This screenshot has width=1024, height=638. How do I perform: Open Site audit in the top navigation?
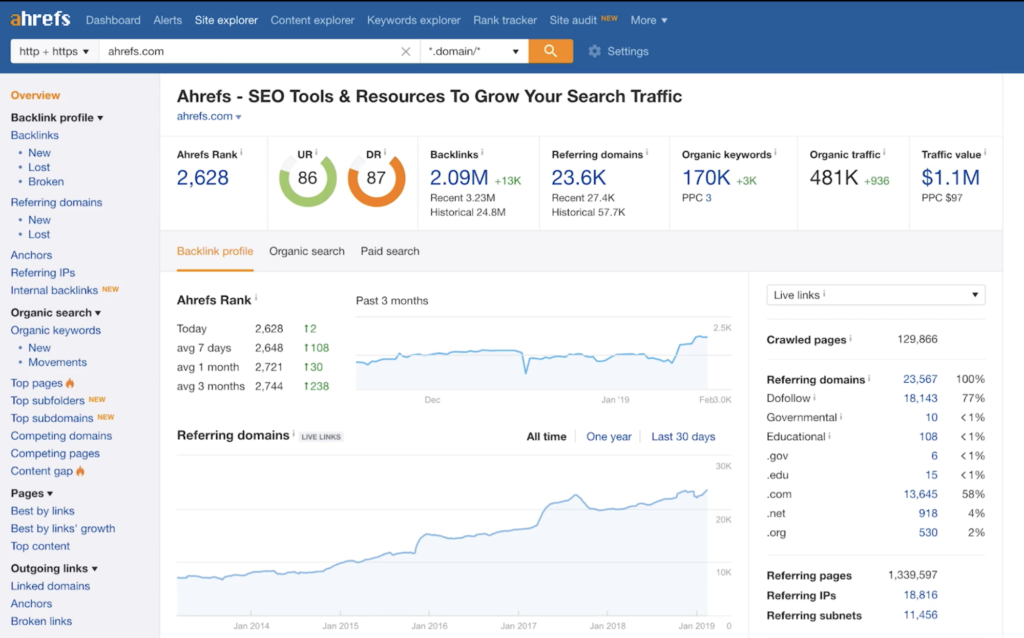573,20
